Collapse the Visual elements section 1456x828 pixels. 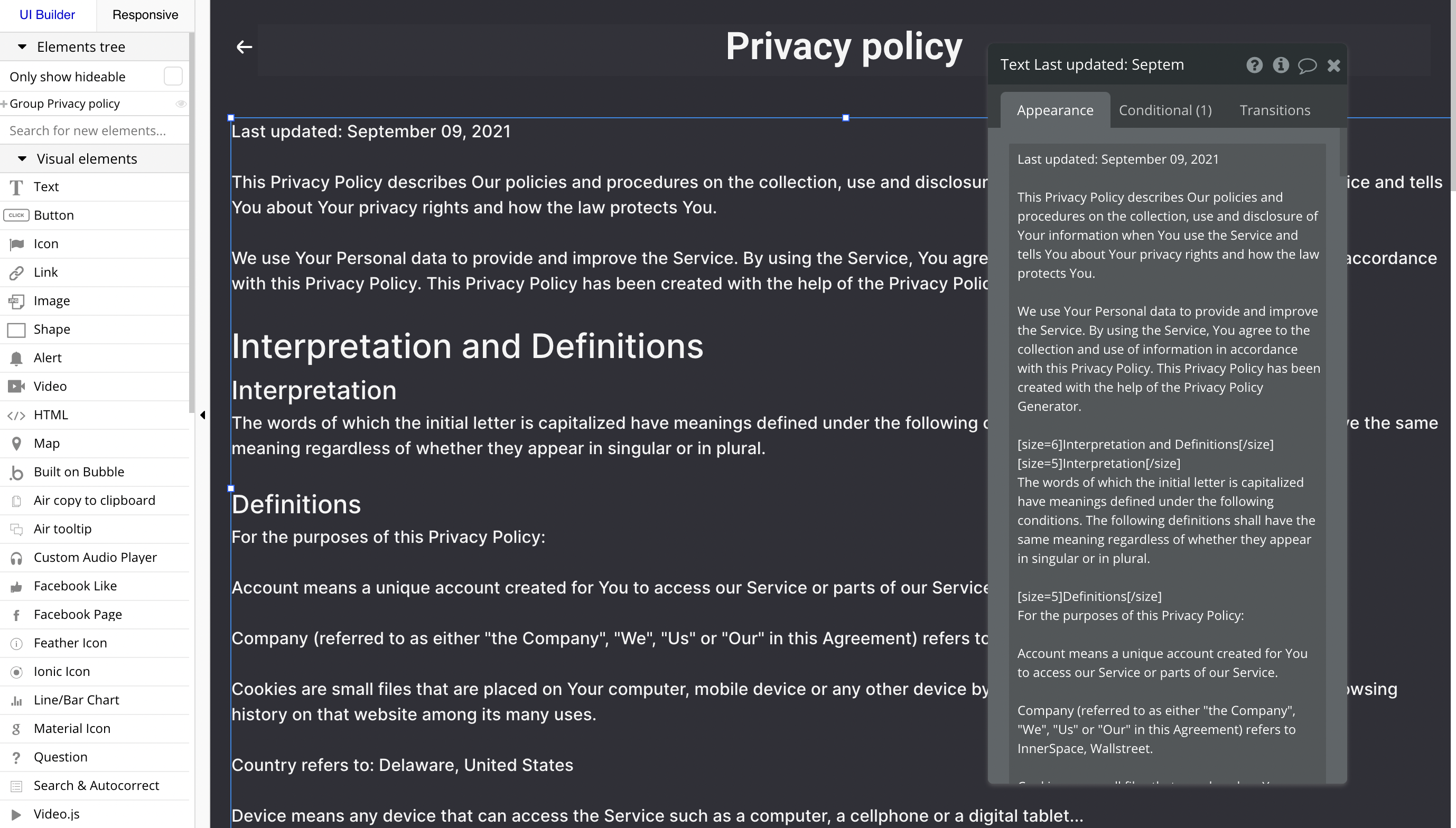(22, 158)
